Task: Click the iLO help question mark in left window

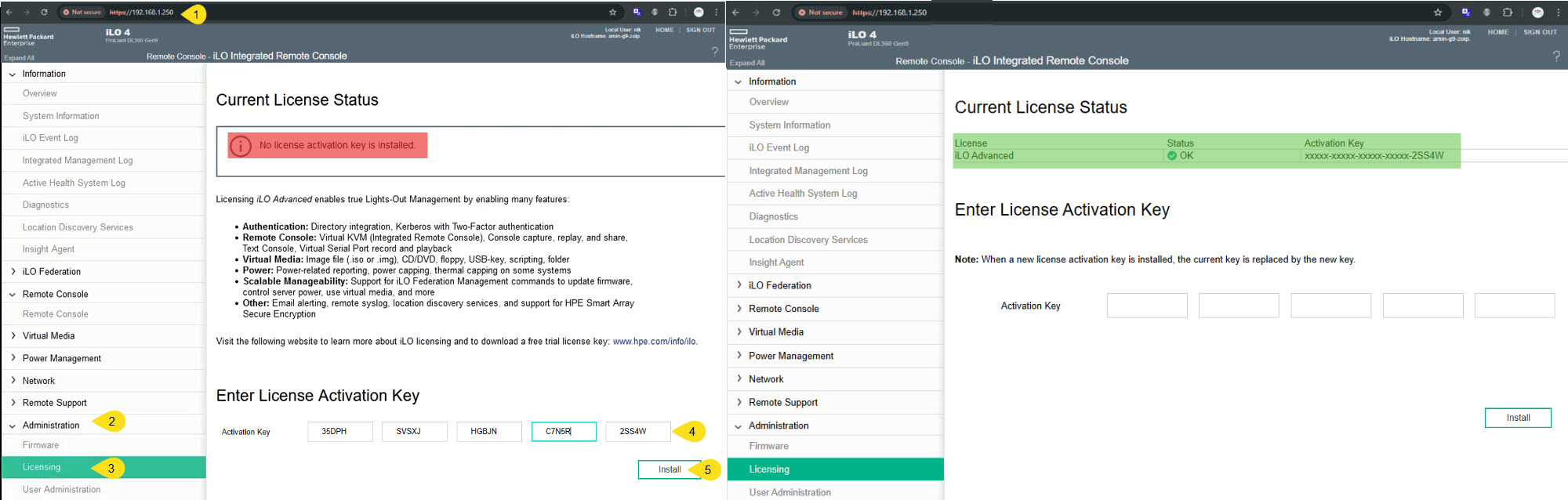Action: 714,52
